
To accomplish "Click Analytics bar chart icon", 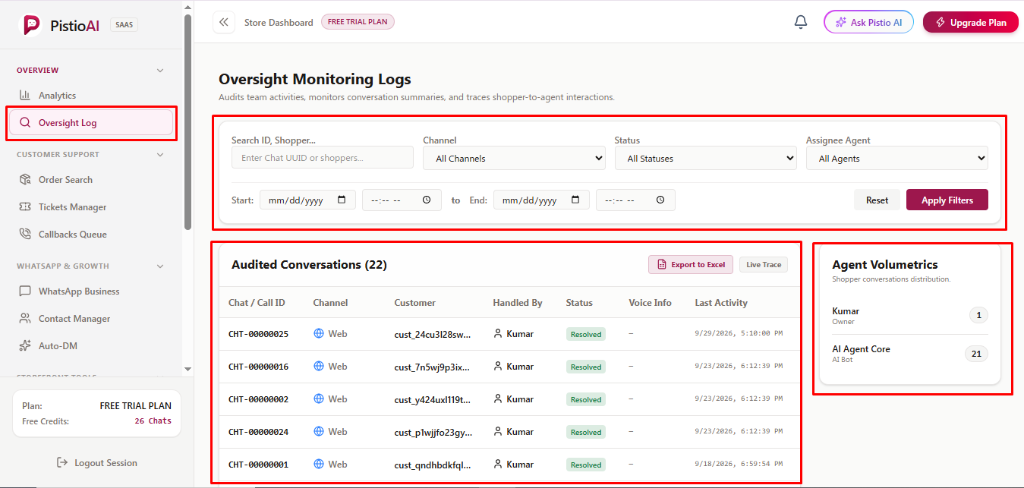I will (x=25, y=95).
